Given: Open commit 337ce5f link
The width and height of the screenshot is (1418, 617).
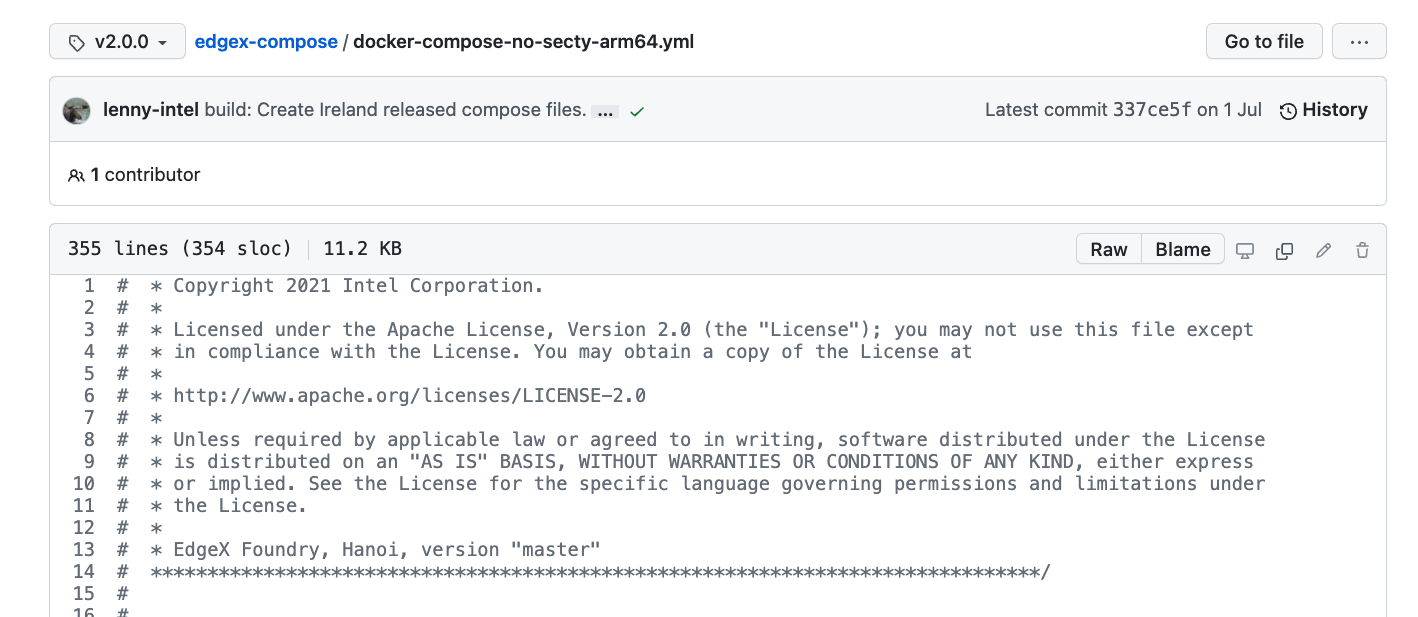Looking at the screenshot, I should pos(1152,110).
